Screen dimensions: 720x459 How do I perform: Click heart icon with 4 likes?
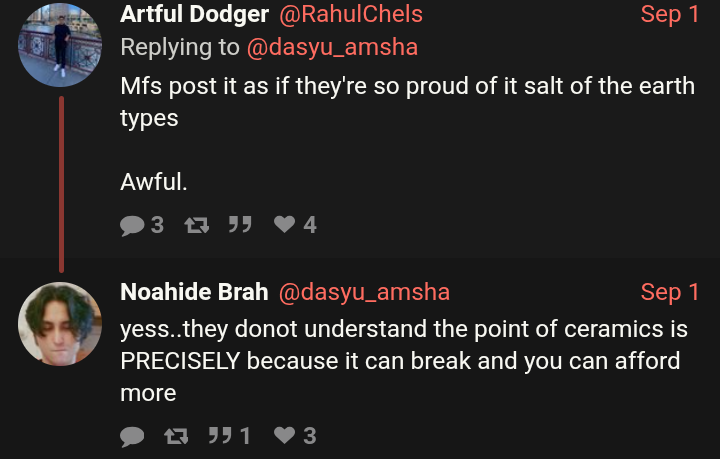coord(285,224)
